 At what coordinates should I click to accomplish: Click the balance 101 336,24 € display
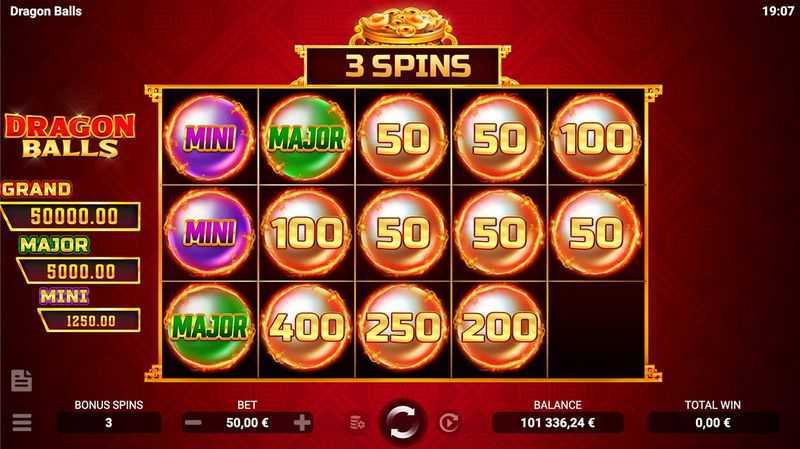point(558,422)
